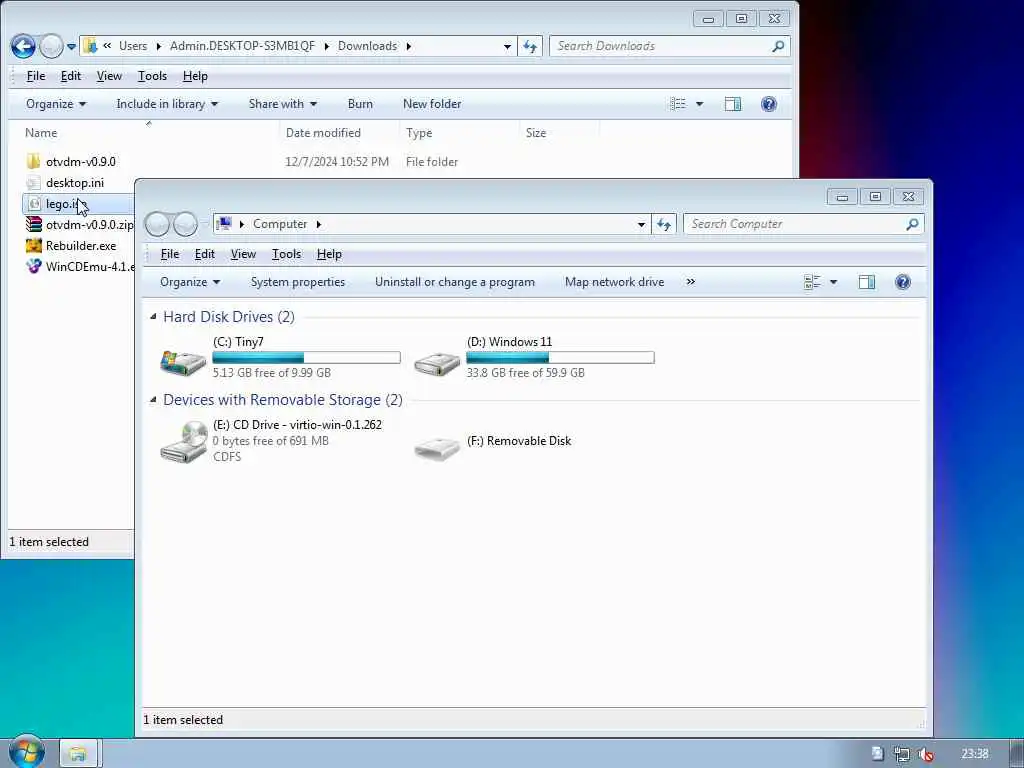Change view icon in Downloads window
The height and width of the screenshot is (768, 1024).
point(678,104)
